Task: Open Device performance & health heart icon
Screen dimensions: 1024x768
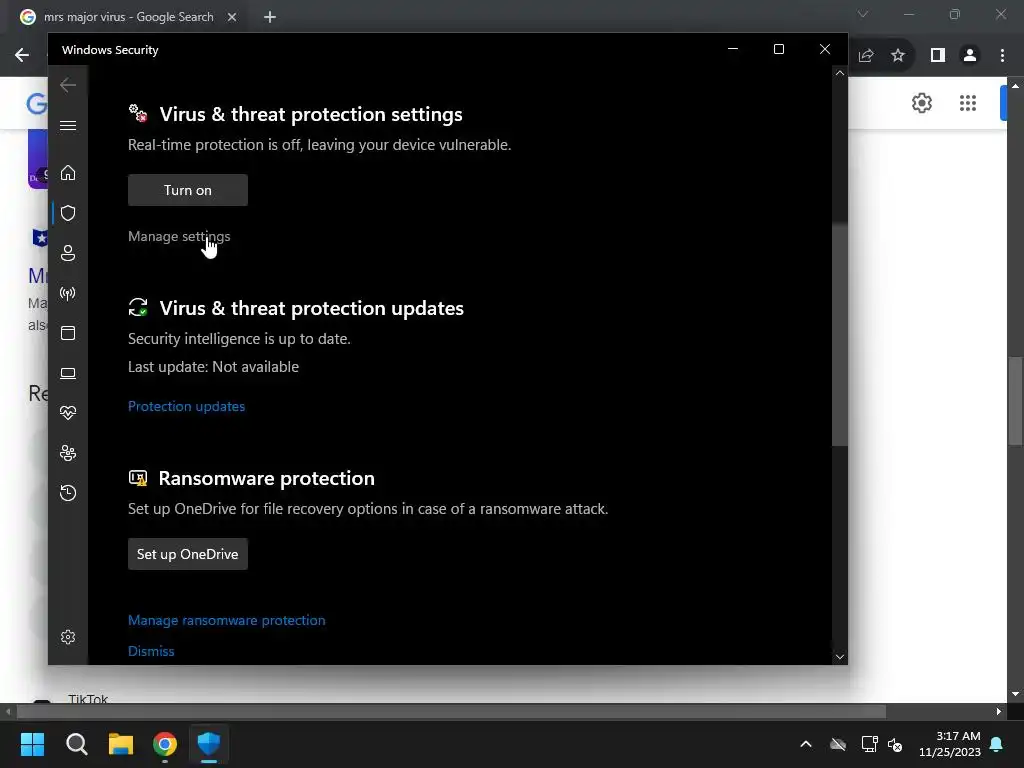Action: point(68,413)
